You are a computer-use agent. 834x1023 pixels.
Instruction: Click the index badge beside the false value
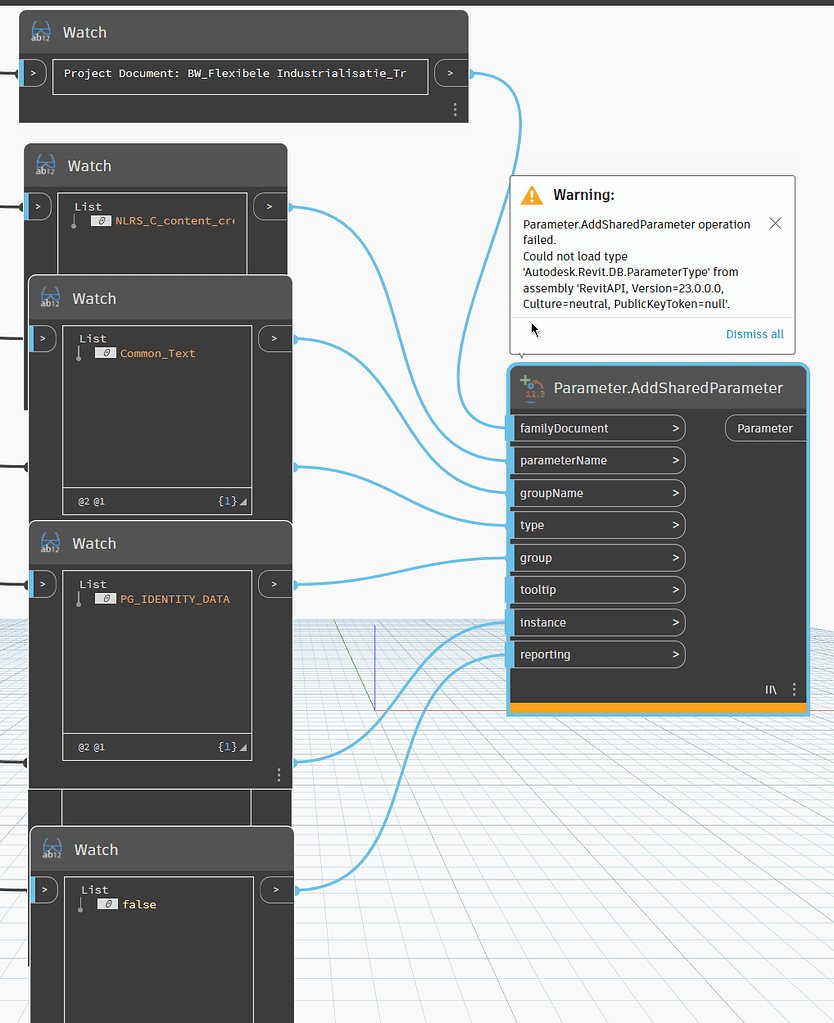[x=110, y=904]
